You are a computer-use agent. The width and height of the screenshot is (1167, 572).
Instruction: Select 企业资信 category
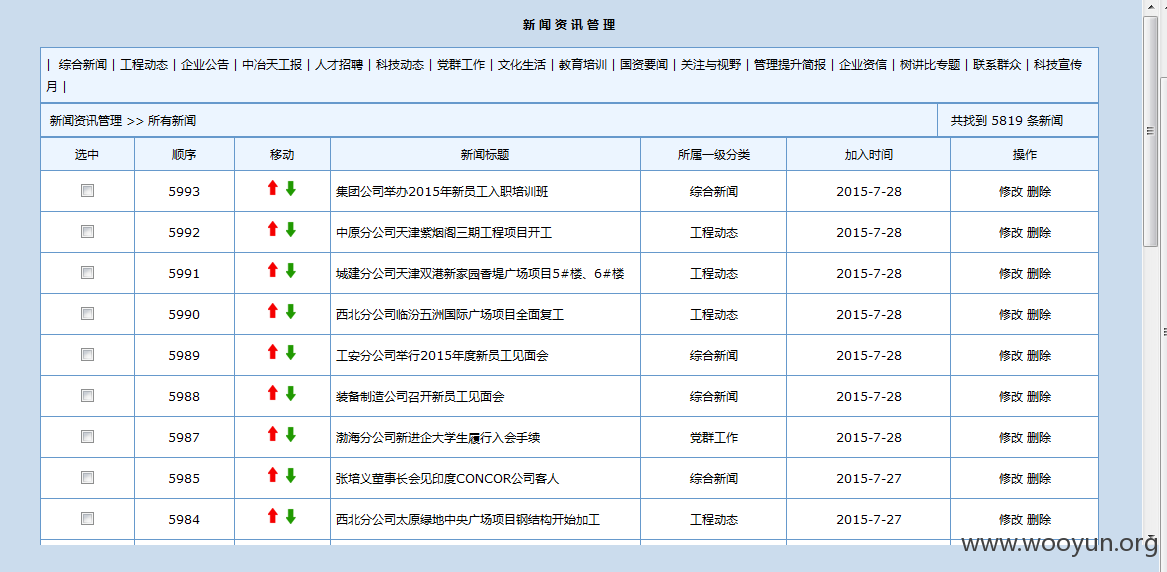pyautogui.click(x=863, y=65)
